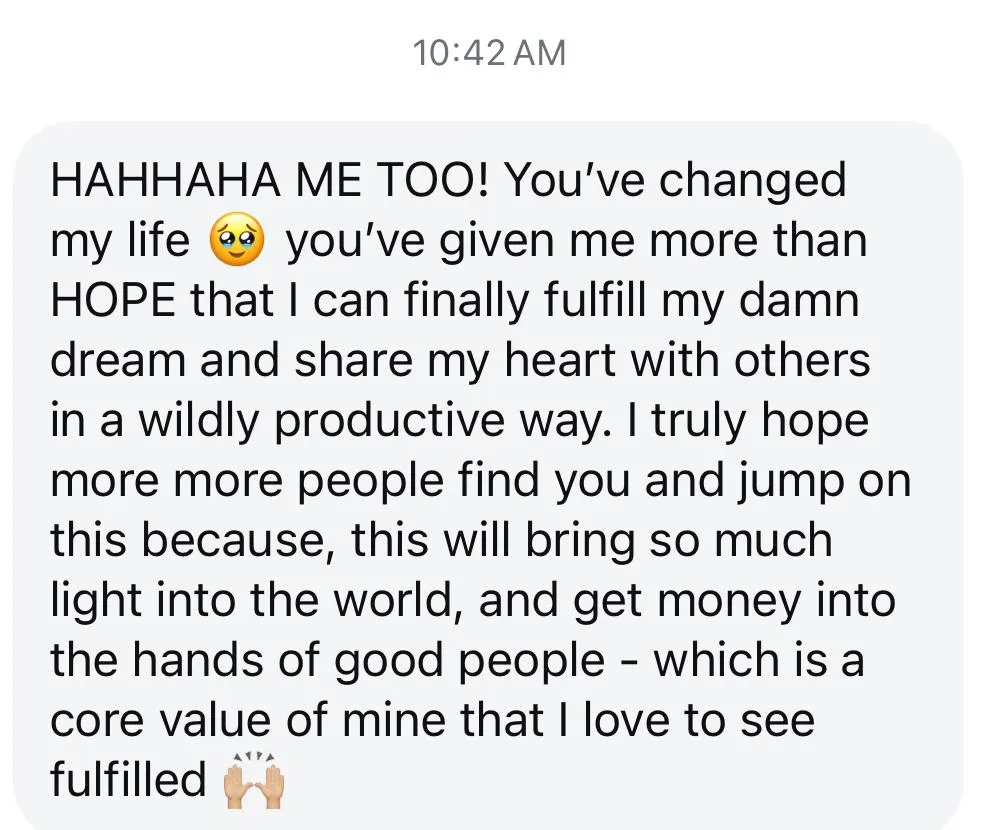Tap the raised hands emoji
This screenshot has height=830, width=999.
coord(253,781)
